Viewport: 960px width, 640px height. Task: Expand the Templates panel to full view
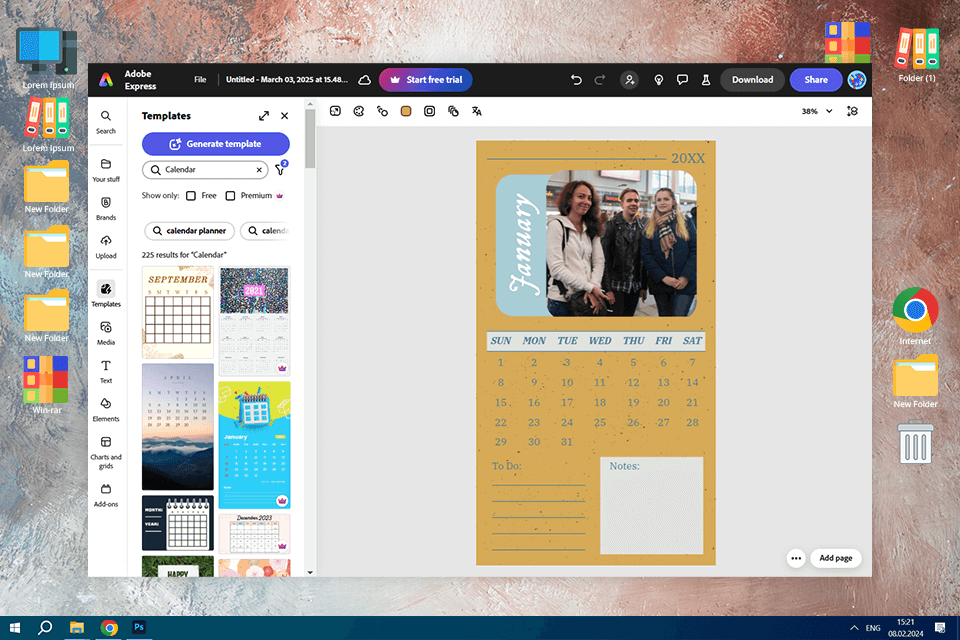264,116
